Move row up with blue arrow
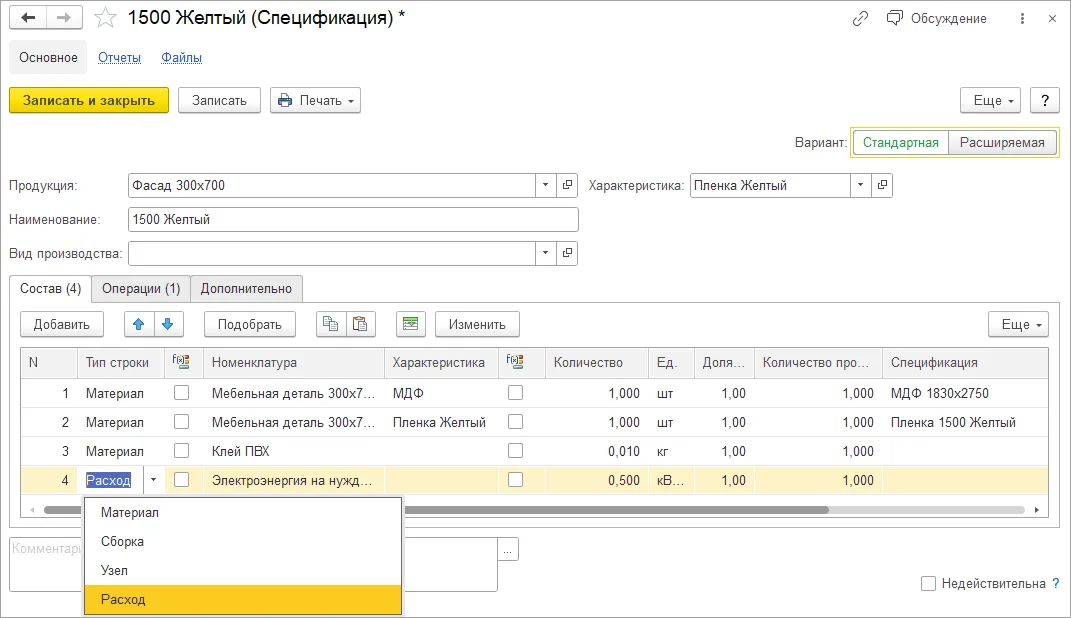Image resolution: width=1071 pixels, height=618 pixels. tap(139, 324)
